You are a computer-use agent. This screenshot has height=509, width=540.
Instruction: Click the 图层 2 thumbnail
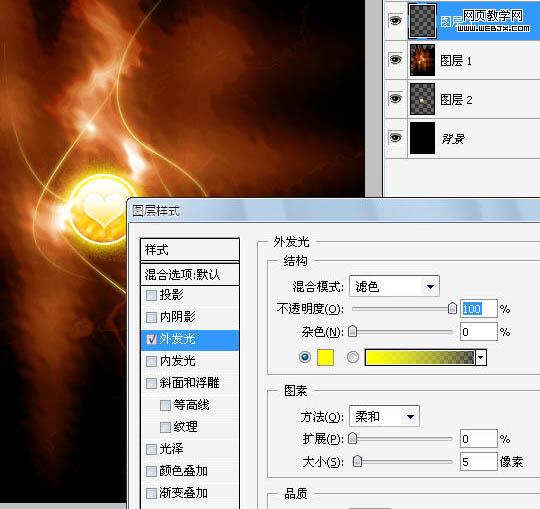[x=422, y=99]
